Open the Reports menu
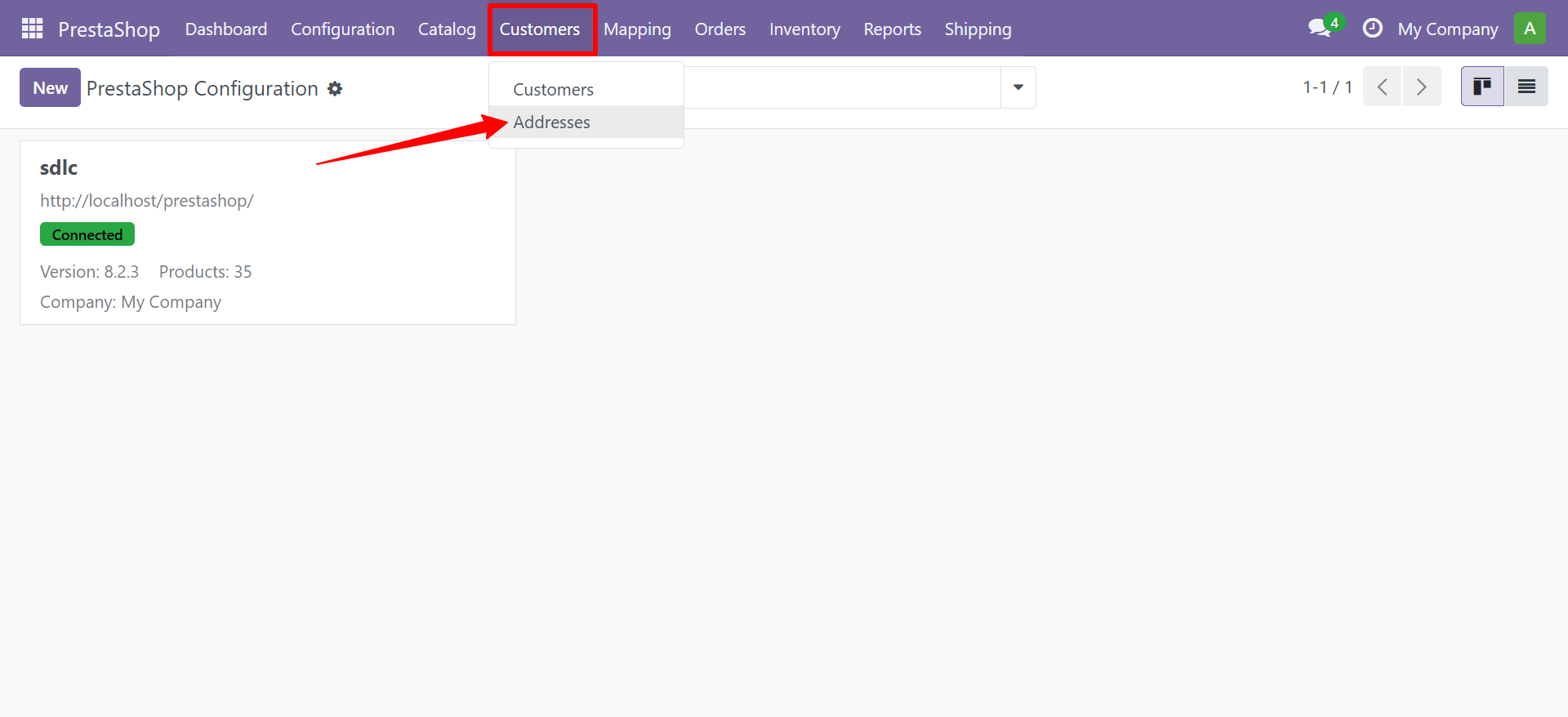Image resolution: width=1568 pixels, height=717 pixels. tap(893, 29)
